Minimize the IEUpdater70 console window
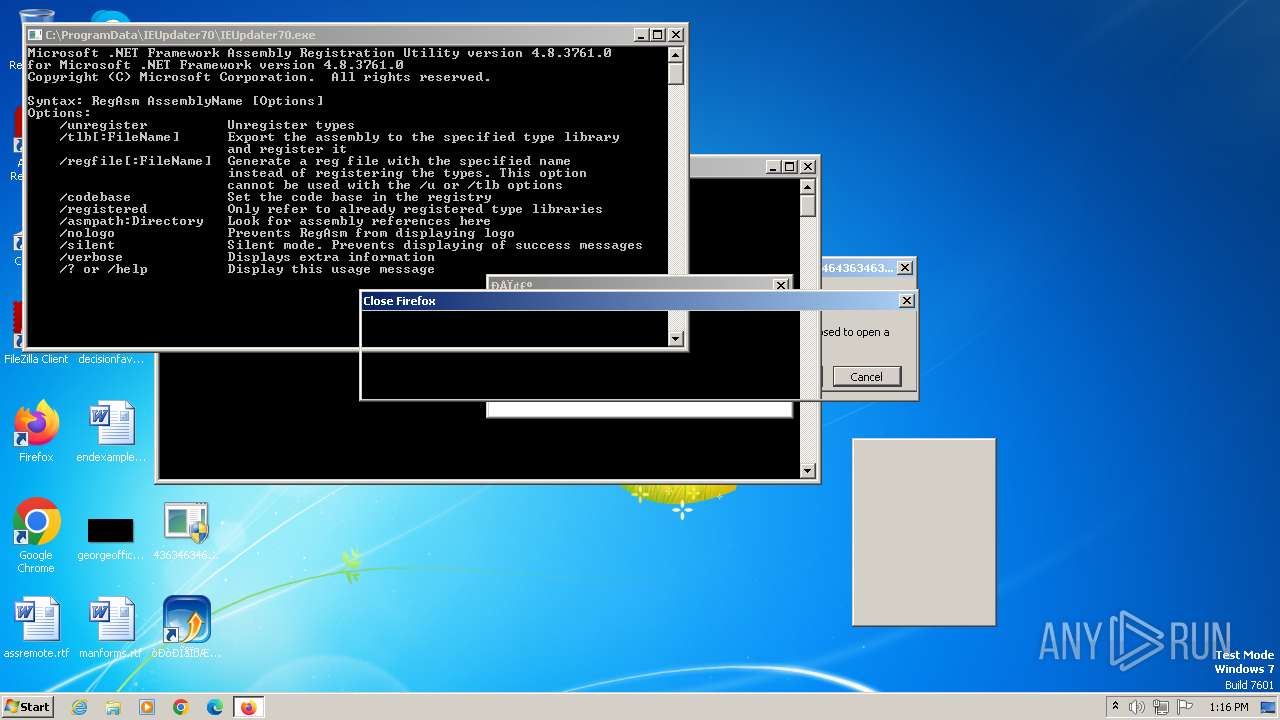The width and height of the screenshot is (1280, 720). point(640,35)
